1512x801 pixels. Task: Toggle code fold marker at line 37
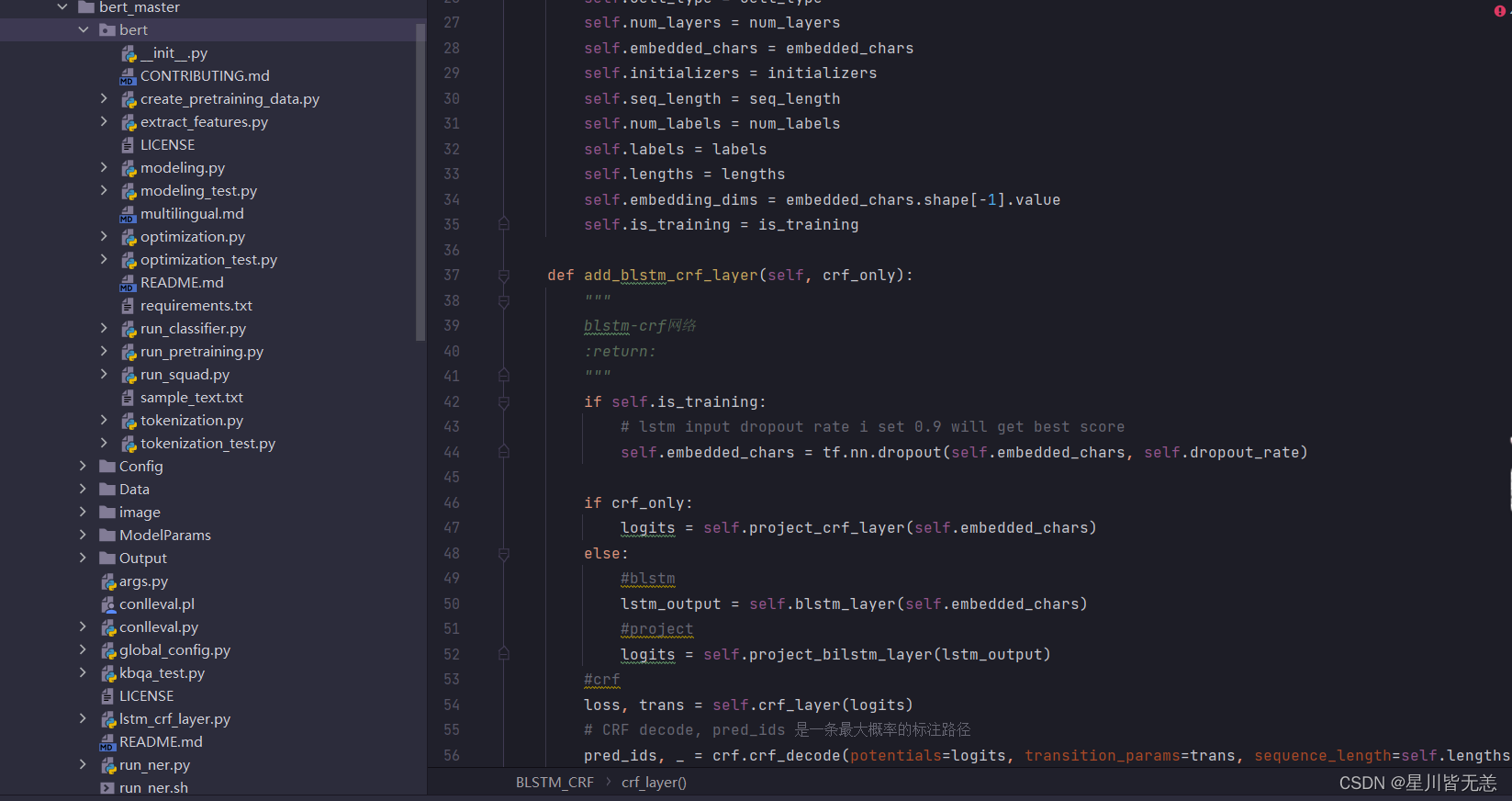coord(504,276)
